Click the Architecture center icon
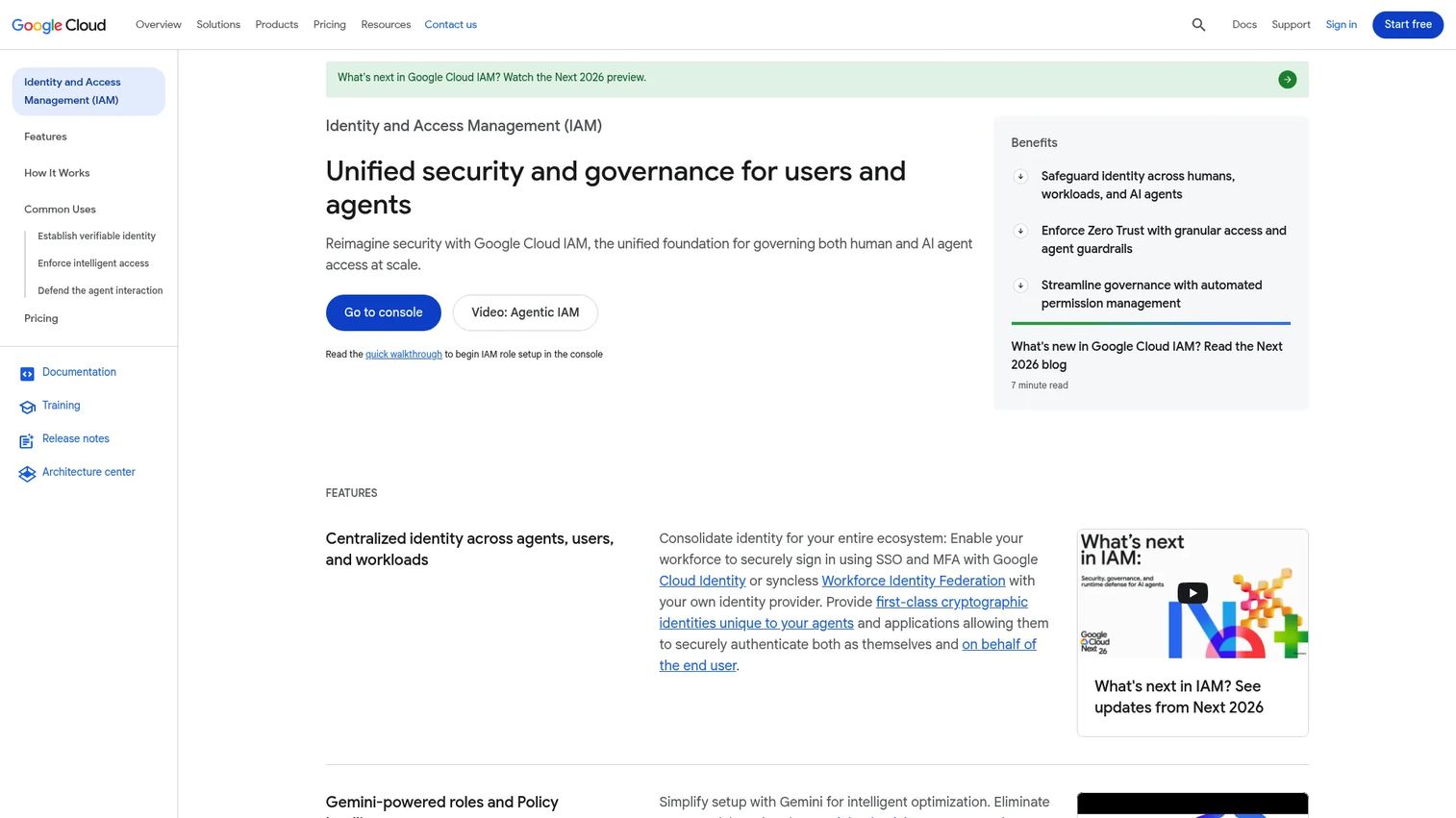This screenshot has height=818, width=1456. [x=27, y=474]
